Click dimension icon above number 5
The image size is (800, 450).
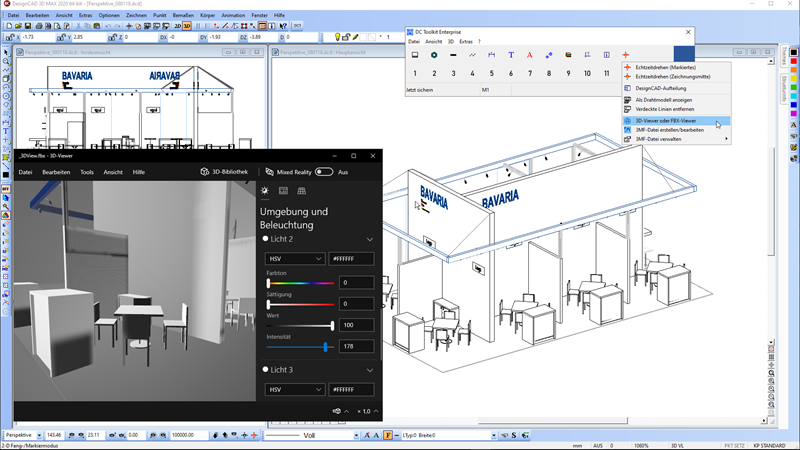point(492,55)
